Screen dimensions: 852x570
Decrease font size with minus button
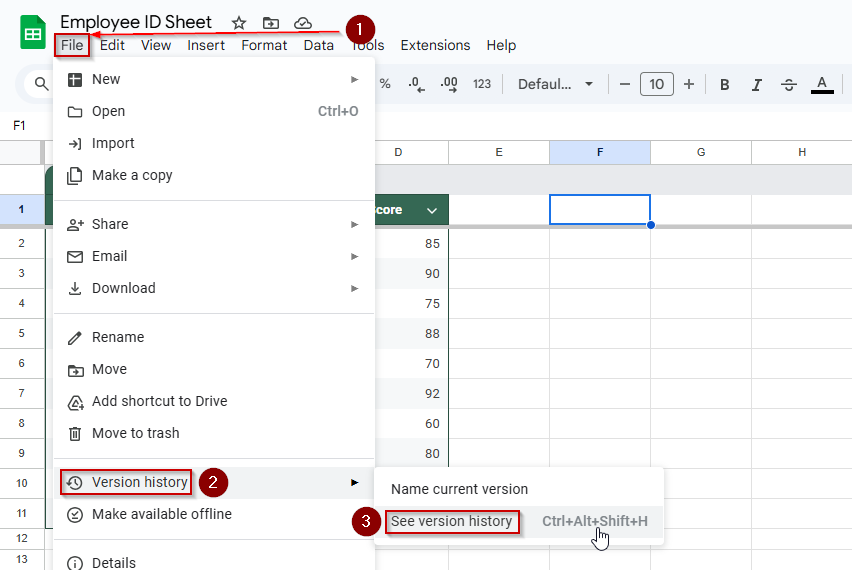click(624, 84)
